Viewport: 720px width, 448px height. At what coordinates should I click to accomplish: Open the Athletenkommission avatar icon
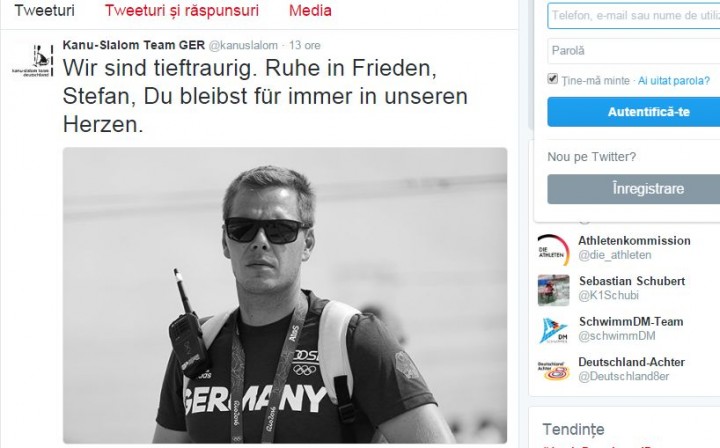coord(553,250)
